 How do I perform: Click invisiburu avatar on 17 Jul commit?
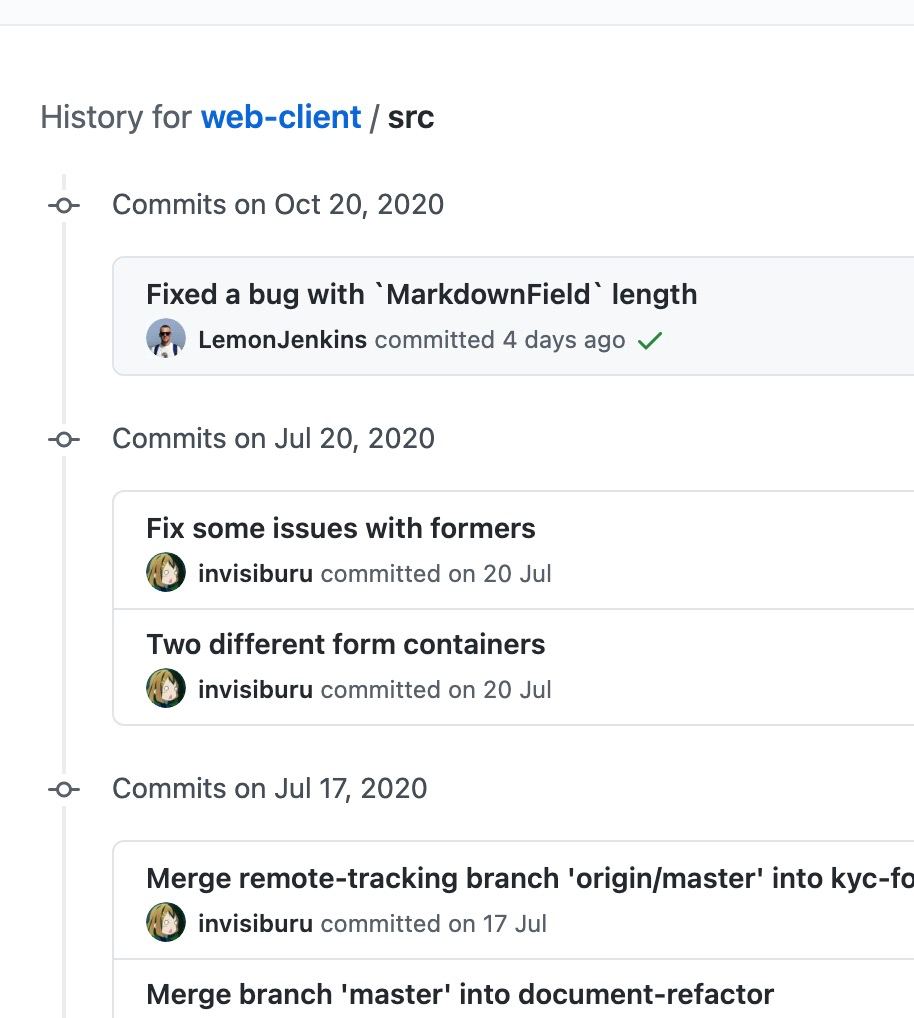pos(166,922)
